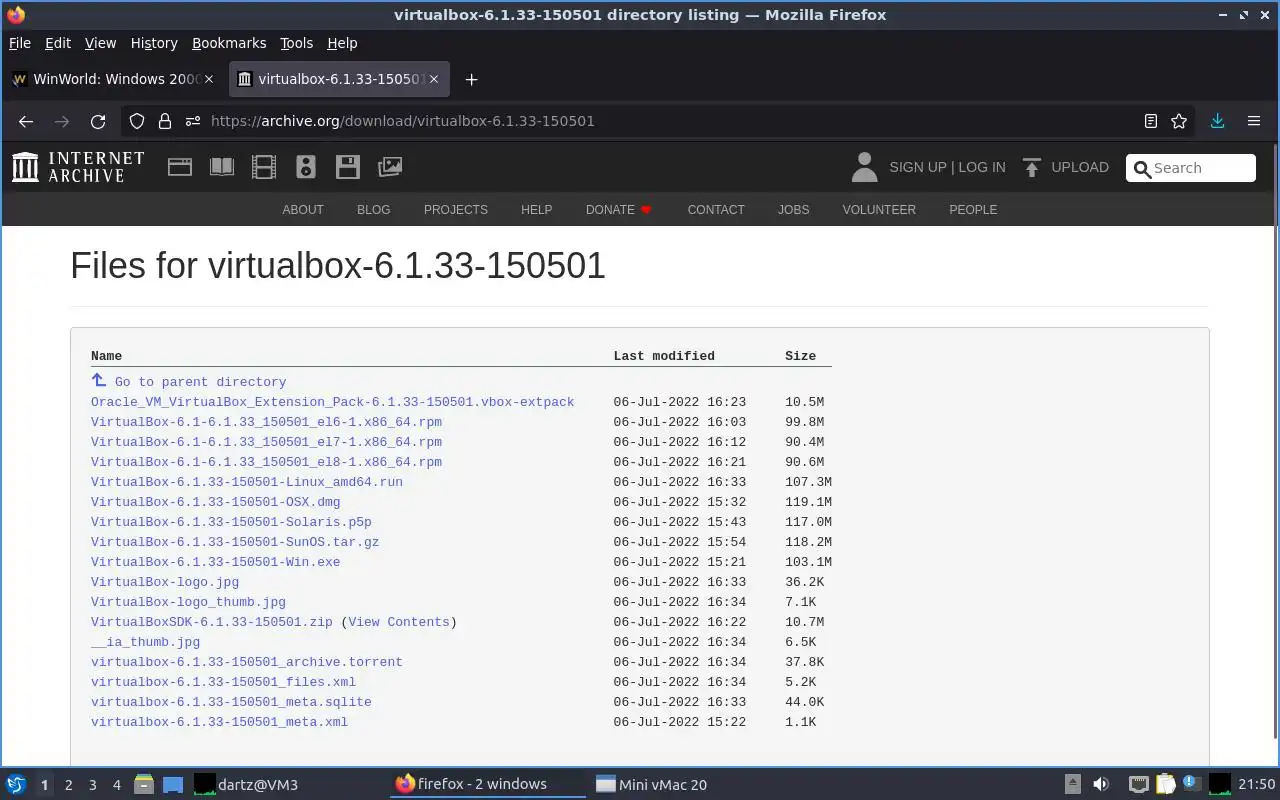The width and height of the screenshot is (1280, 800).
Task: Open the Software floppy disk icon
Action: (x=348, y=167)
